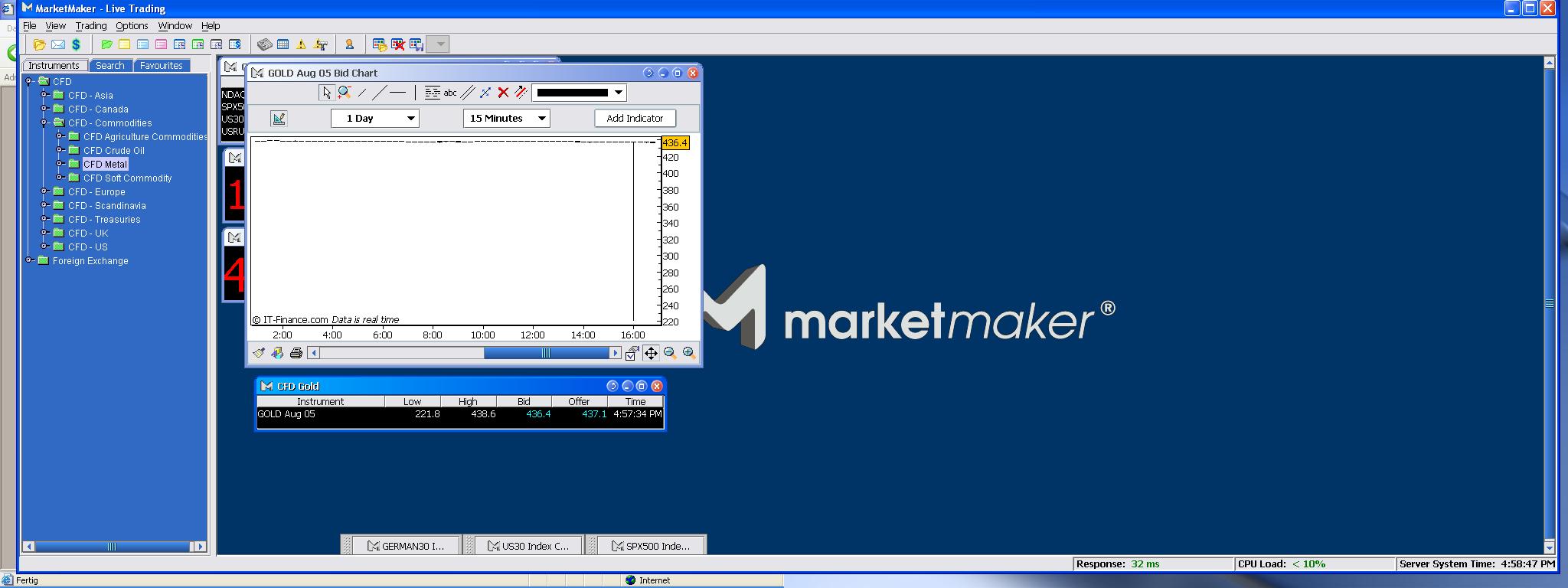
Task: Click the workspace open-layout icon with folder
Action: pyautogui.click(x=379, y=44)
